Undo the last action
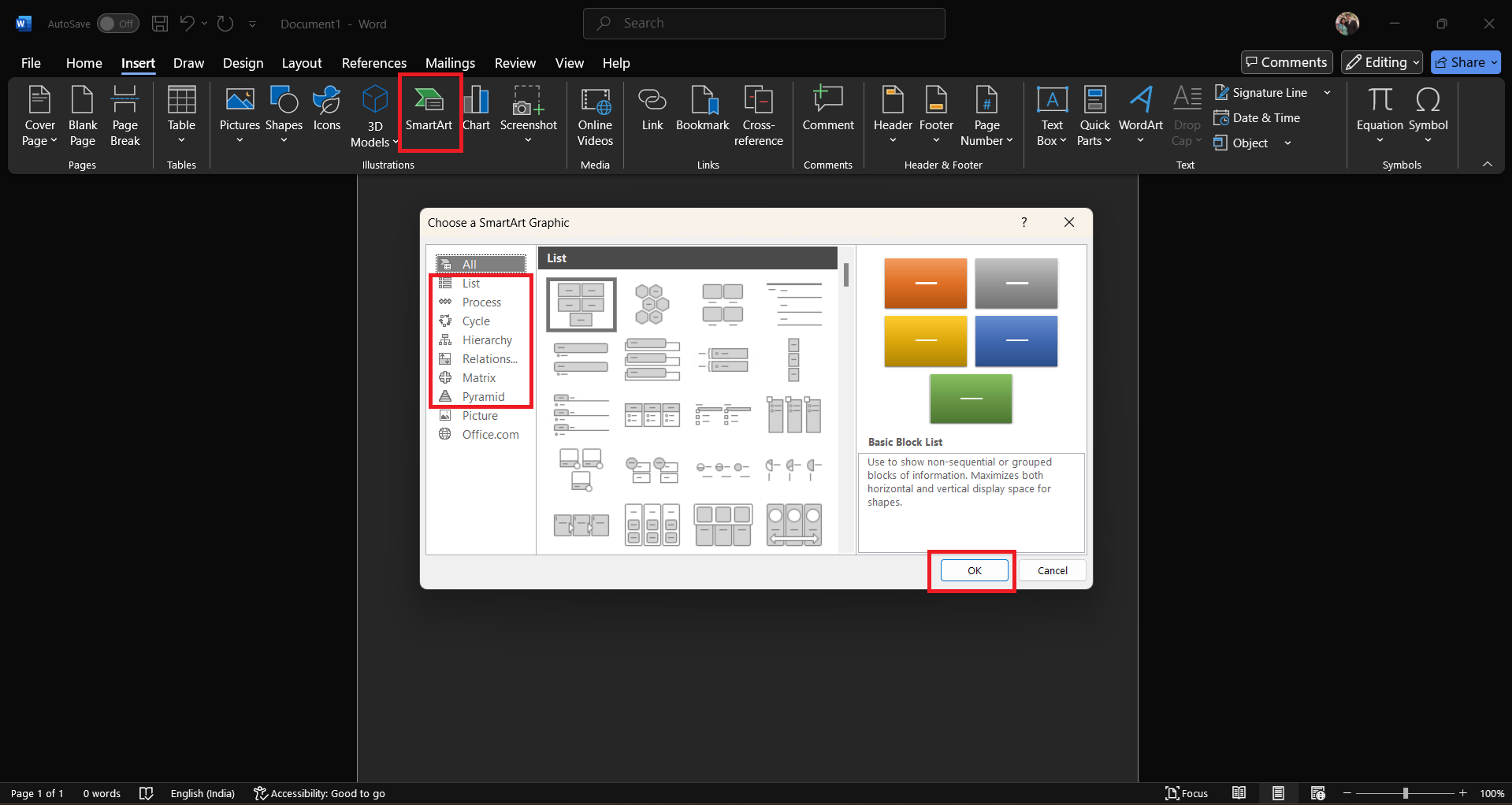Image resolution: width=1512 pixels, height=805 pixels. click(x=187, y=24)
